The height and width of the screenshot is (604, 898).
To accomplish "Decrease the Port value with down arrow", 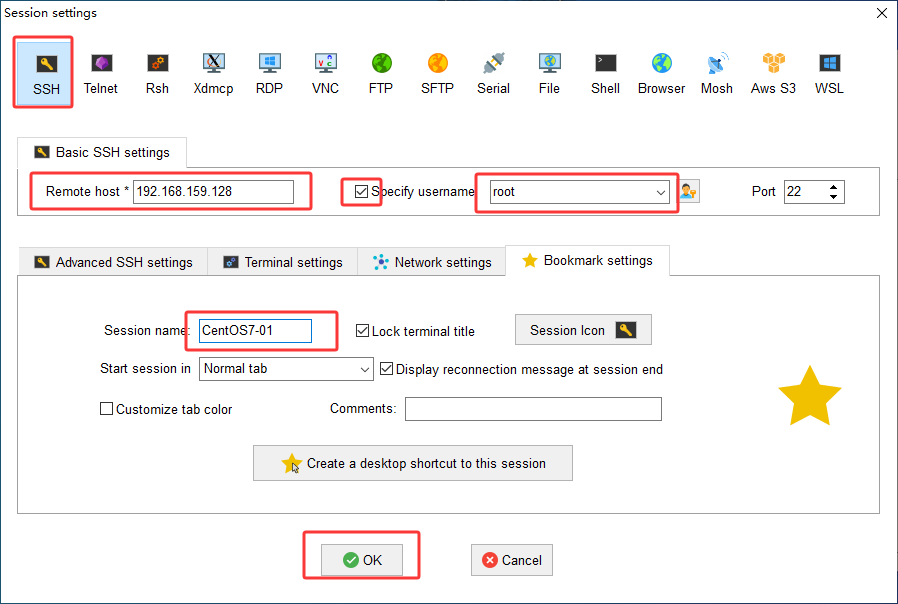I will pyautogui.click(x=833, y=197).
